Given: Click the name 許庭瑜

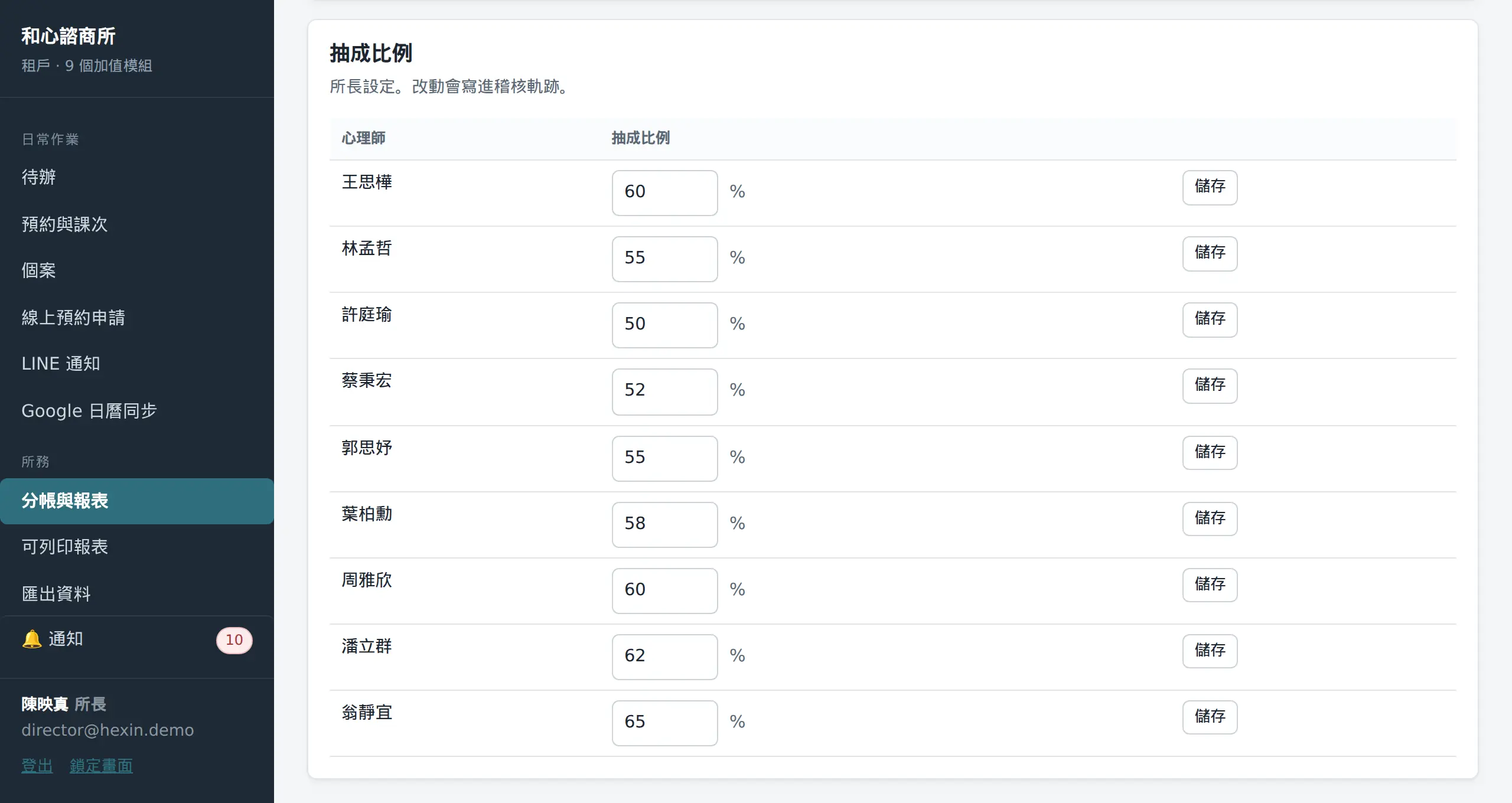Looking at the screenshot, I should click(x=367, y=314).
